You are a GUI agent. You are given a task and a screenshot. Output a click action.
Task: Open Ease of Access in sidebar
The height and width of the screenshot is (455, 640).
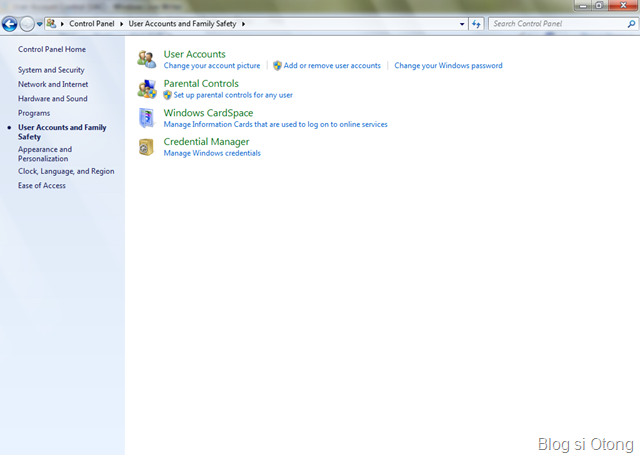pyautogui.click(x=42, y=186)
